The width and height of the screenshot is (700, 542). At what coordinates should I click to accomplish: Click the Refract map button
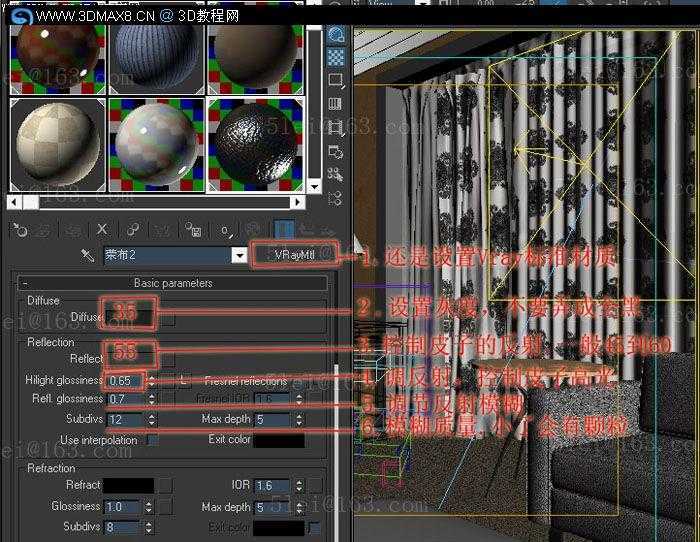(166, 485)
